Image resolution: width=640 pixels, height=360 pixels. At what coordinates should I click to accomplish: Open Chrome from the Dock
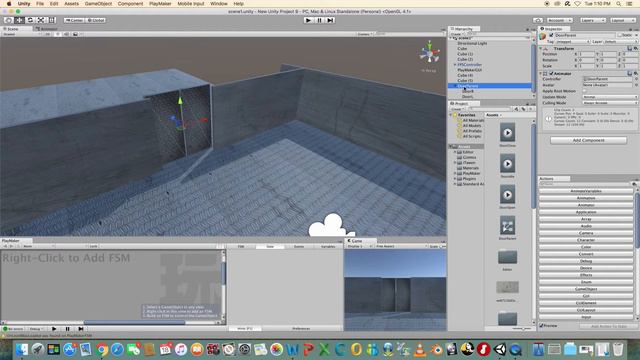(x=102, y=349)
